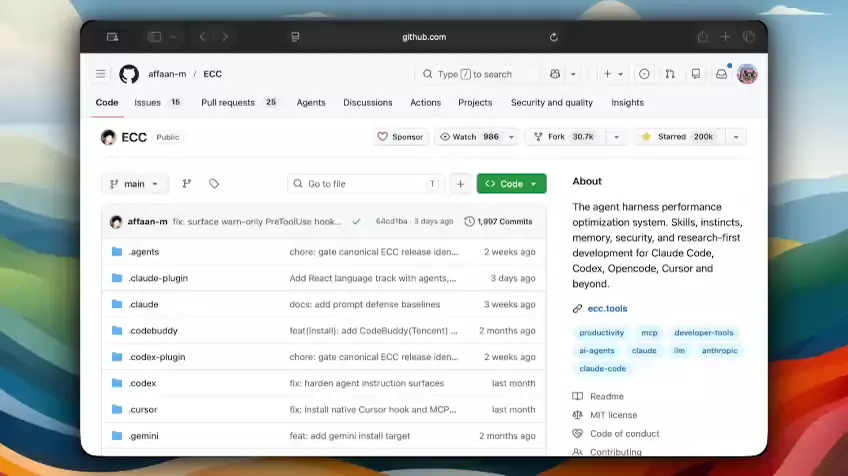
Task: Switch to the Actions tab
Action: [x=426, y=103]
